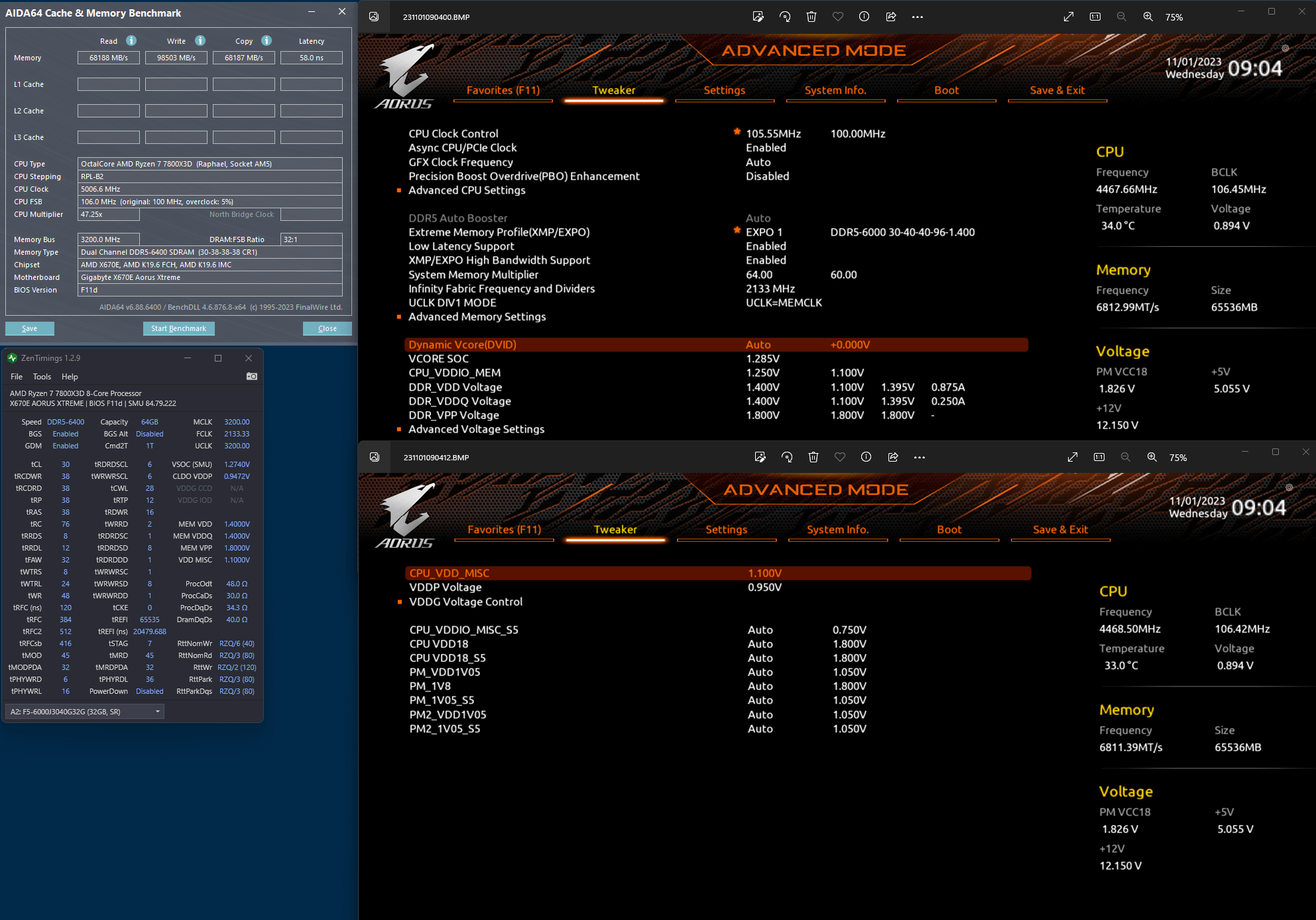Rotate the 231101090412.BMP image
1316x920 pixels.
point(787,457)
